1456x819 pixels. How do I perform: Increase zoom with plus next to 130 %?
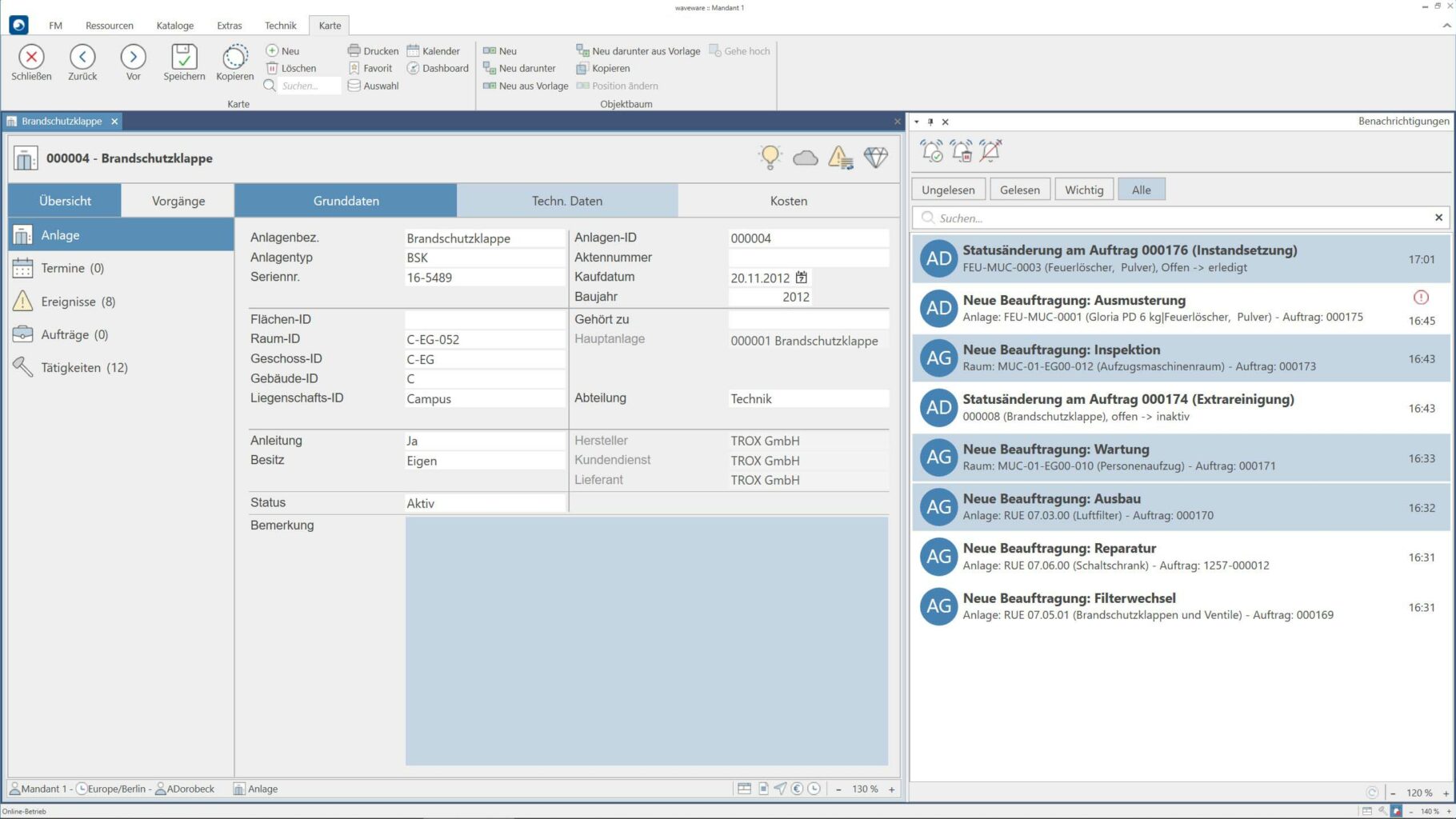pyautogui.click(x=892, y=789)
